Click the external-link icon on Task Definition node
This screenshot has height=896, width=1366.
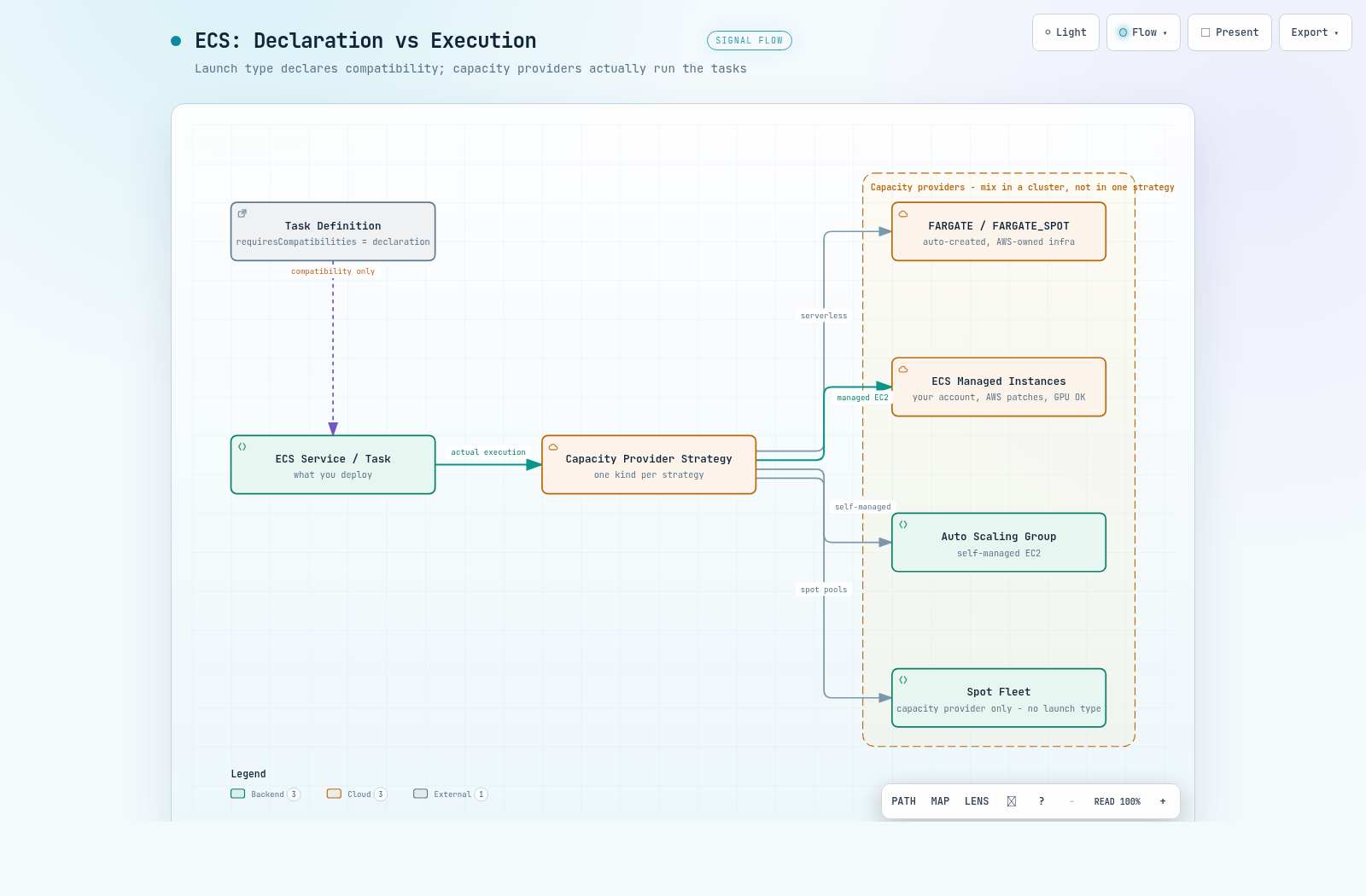242,213
